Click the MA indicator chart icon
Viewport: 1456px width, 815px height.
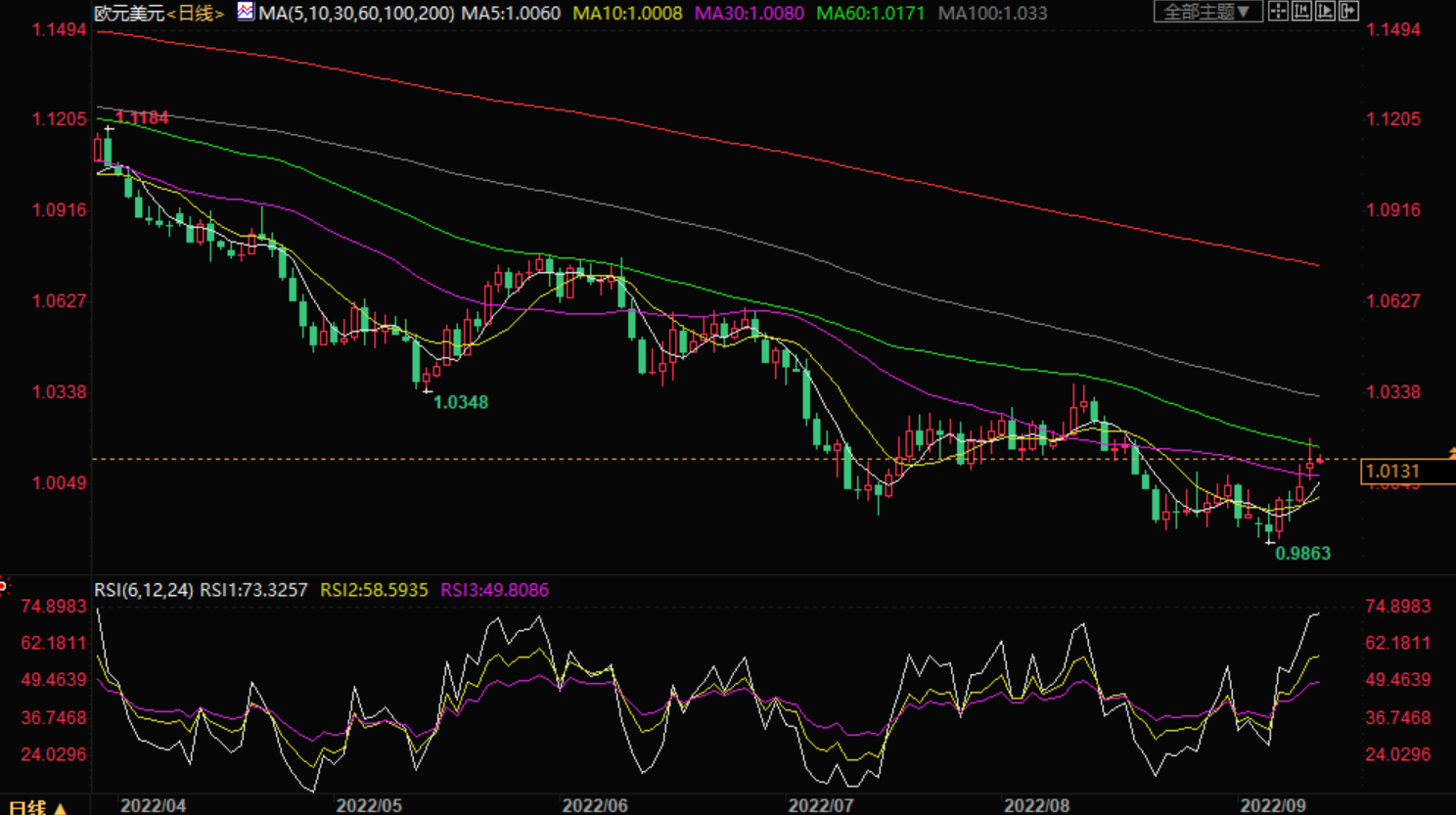[246, 12]
